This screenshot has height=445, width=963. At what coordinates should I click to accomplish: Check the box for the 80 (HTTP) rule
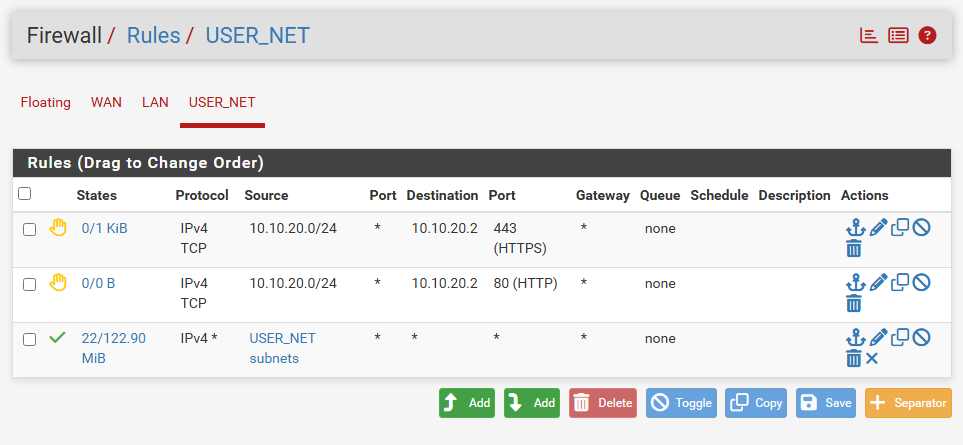29,284
